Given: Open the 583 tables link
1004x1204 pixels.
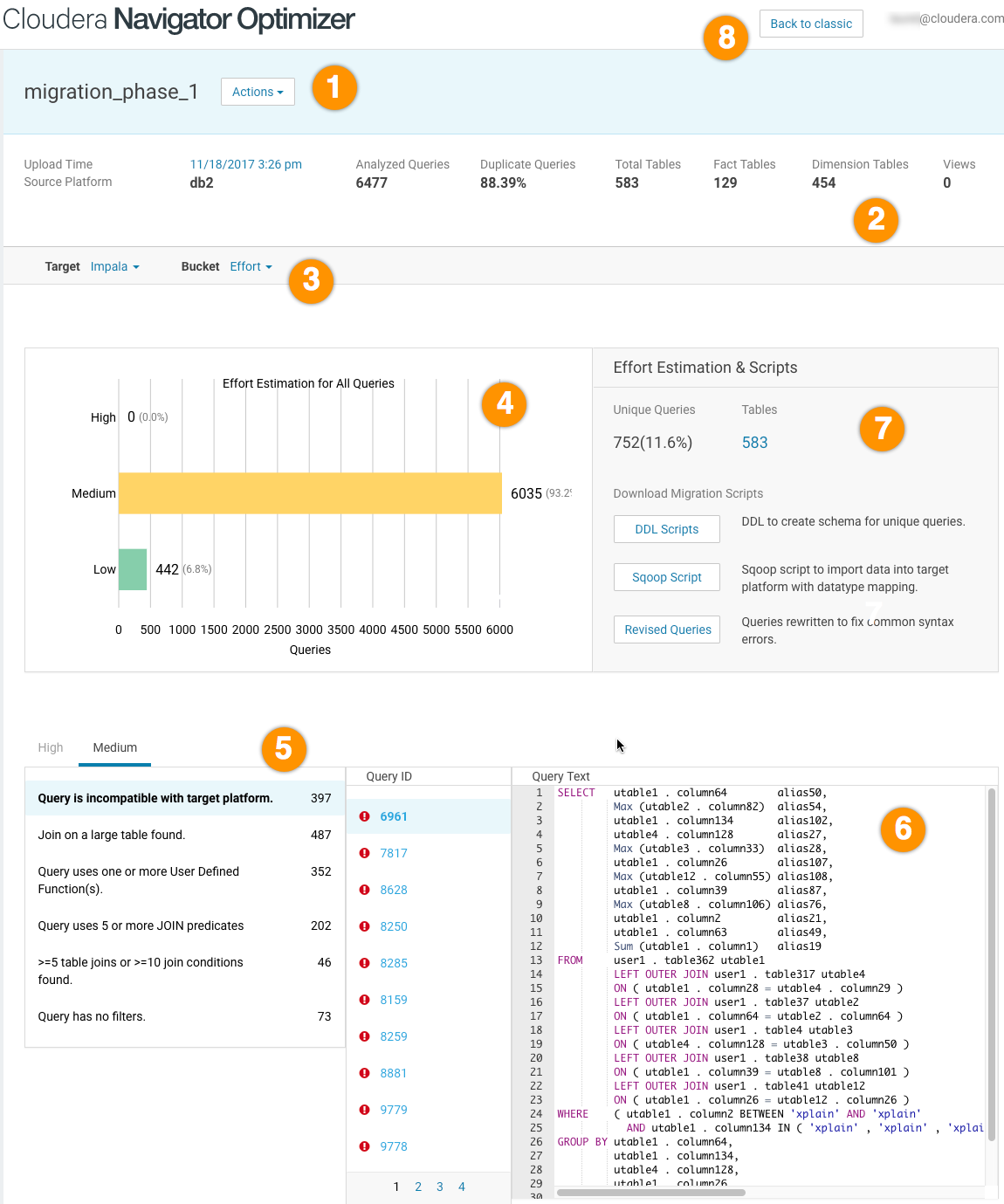Looking at the screenshot, I should [755, 443].
